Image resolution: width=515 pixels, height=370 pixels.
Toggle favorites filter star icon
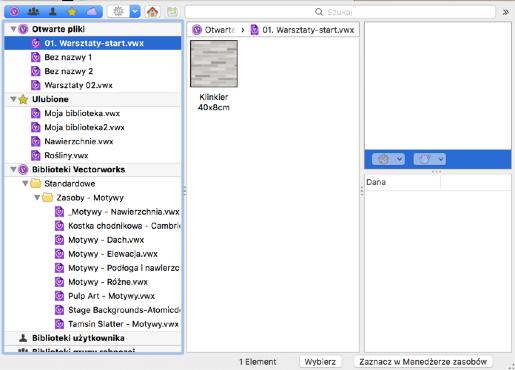tap(72, 12)
